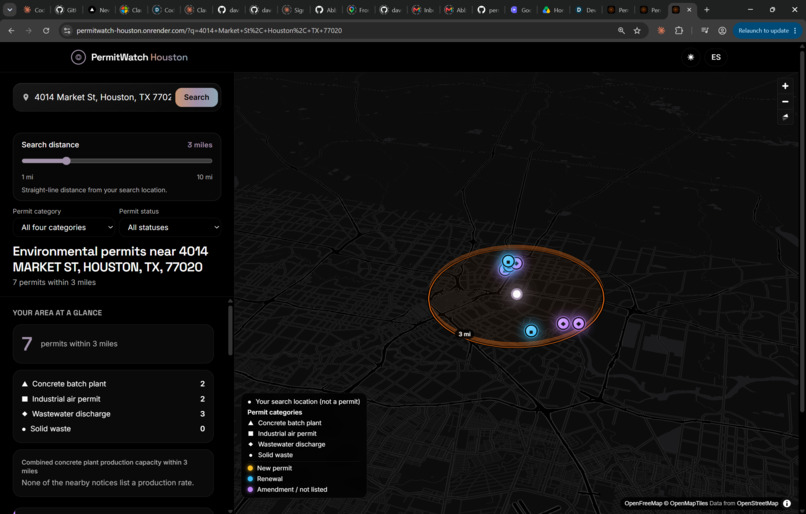The height and width of the screenshot is (514, 806).
Task: Open the media control icon in toolbar
Action: pyautogui.click(x=705, y=30)
